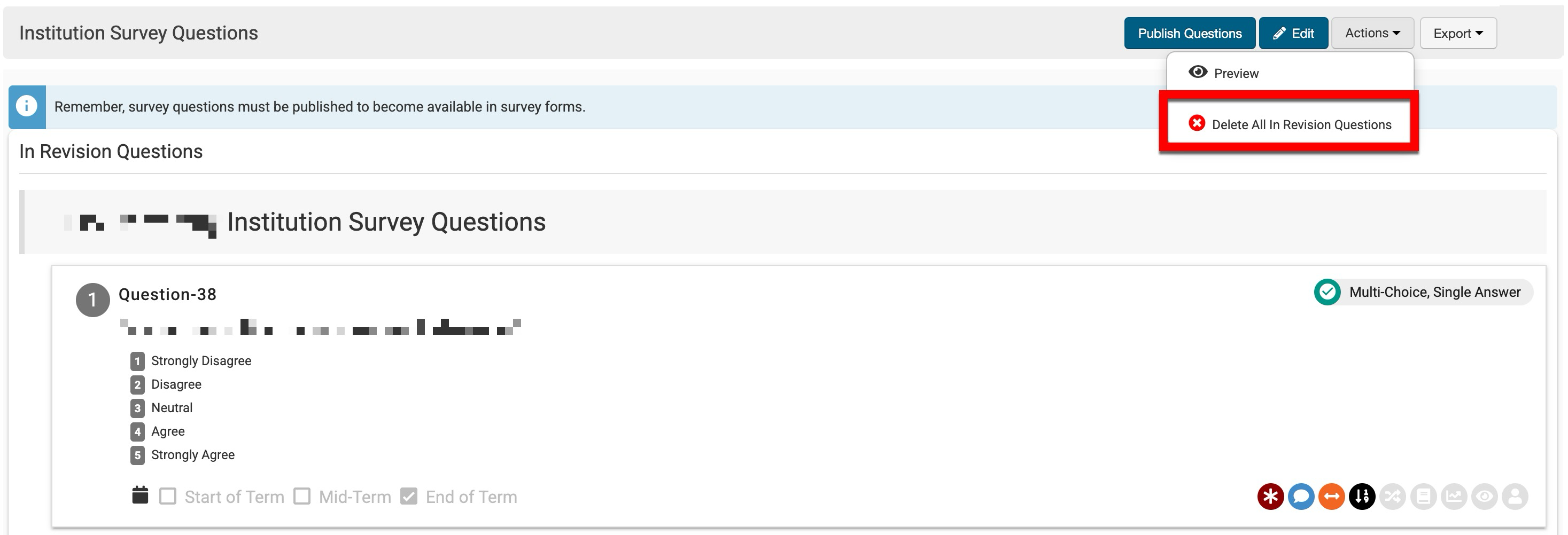The width and height of the screenshot is (1568, 535).
Task: Click the blue comment bubble icon
Action: tap(1301, 497)
